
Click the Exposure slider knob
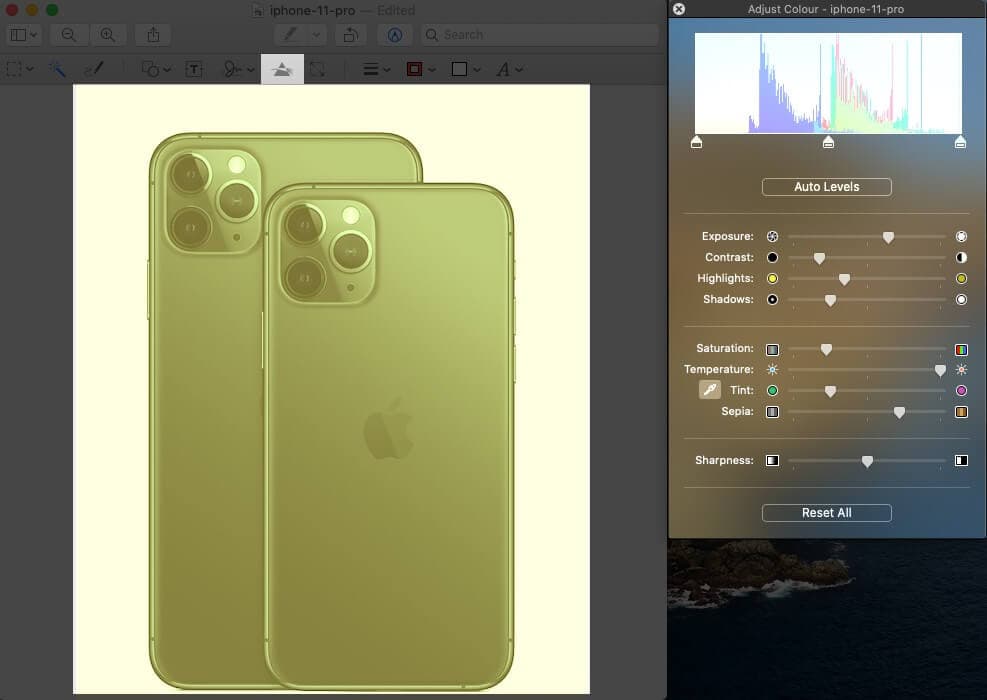[888, 237]
